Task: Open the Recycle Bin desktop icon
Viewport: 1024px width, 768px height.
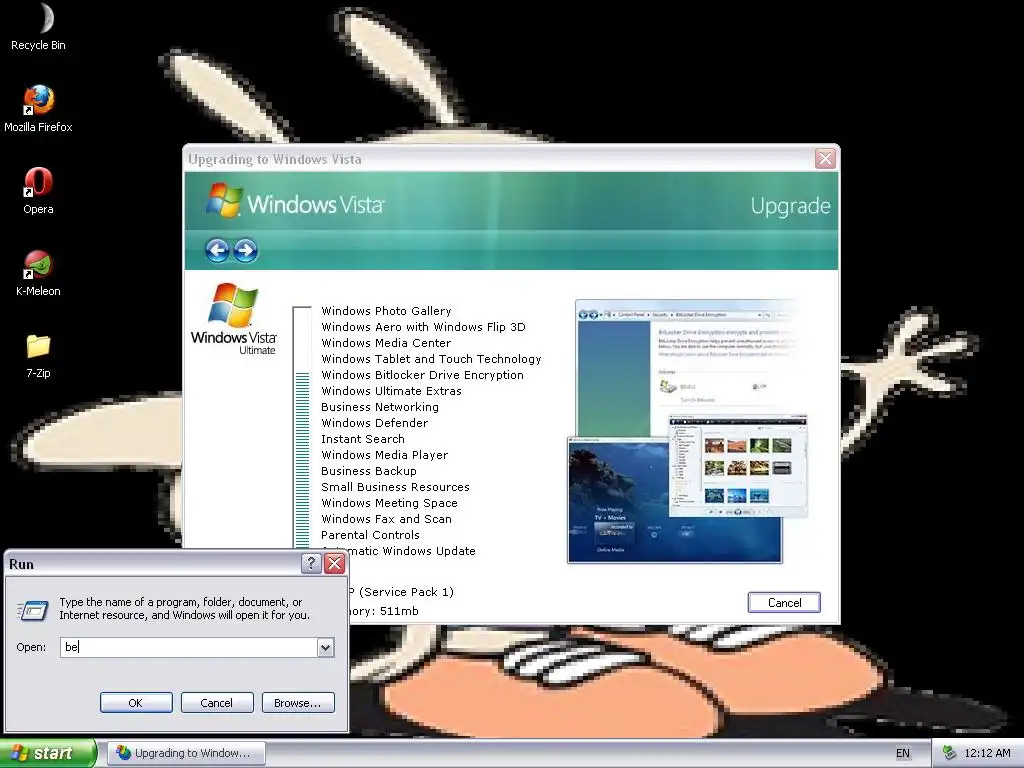Action: pyautogui.click(x=39, y=26)
